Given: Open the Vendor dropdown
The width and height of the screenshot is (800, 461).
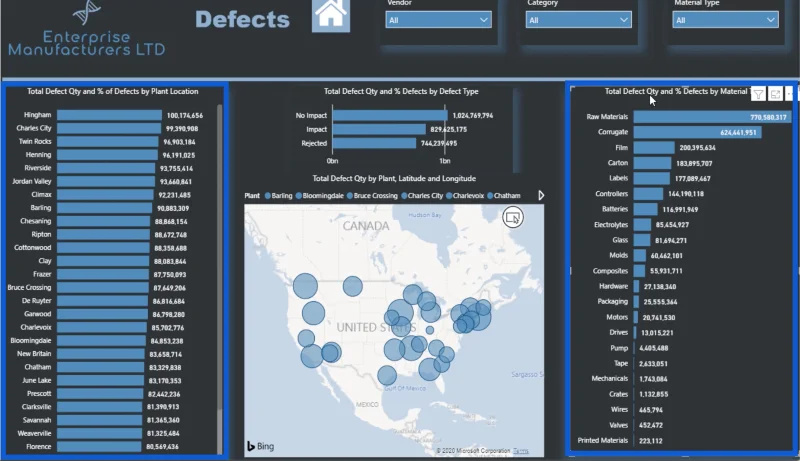Looking at the screenshot, I should coord(438,20).
